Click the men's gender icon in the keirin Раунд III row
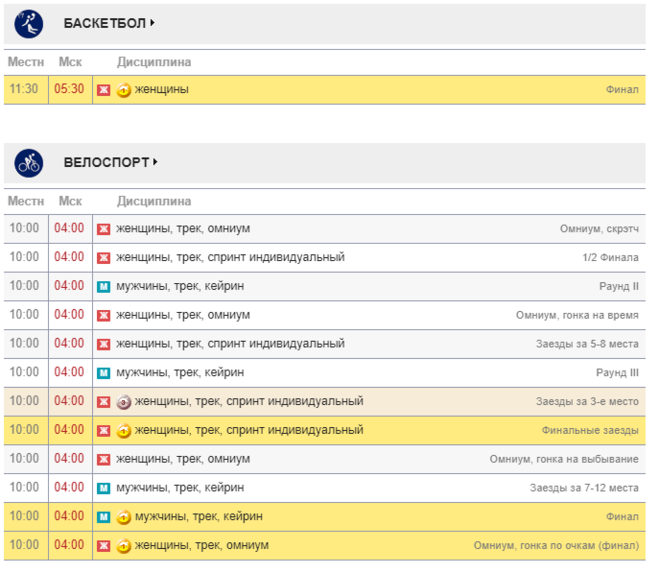This screenshot has height=573, width=659. click(103, 373)
